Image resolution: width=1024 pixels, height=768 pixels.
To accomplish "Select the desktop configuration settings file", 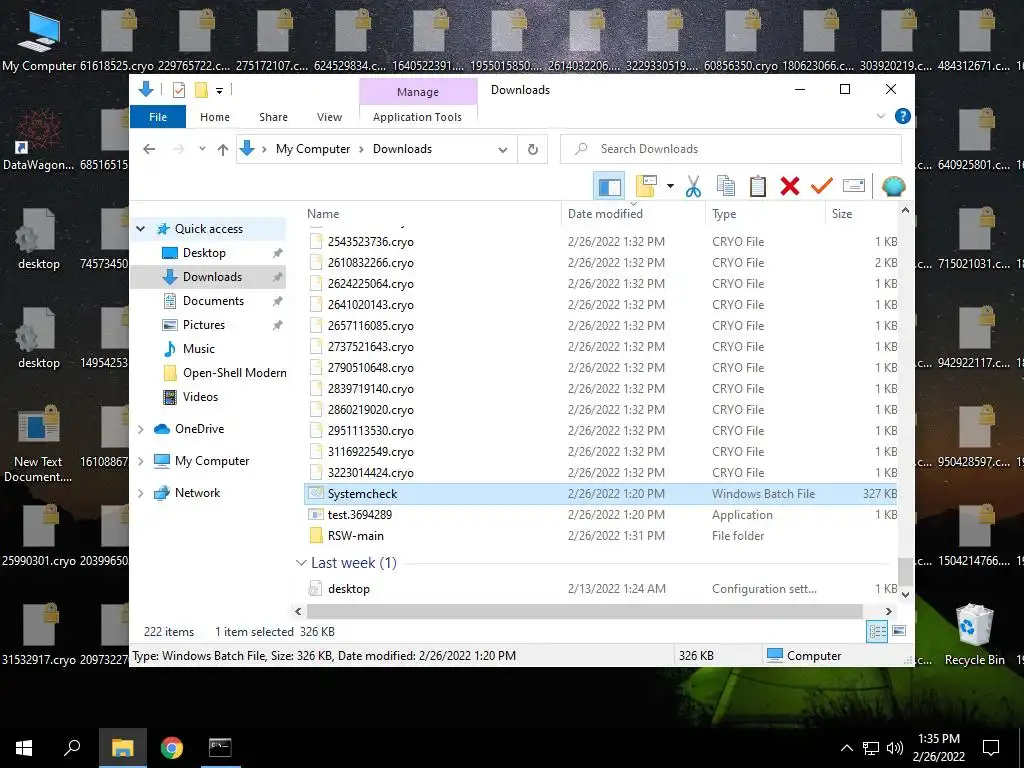I will pos(601,589).
